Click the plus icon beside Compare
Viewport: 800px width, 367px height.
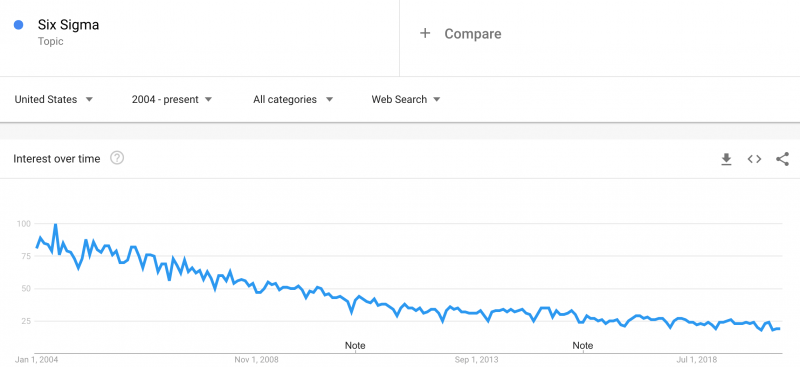(x=425, y=34)
